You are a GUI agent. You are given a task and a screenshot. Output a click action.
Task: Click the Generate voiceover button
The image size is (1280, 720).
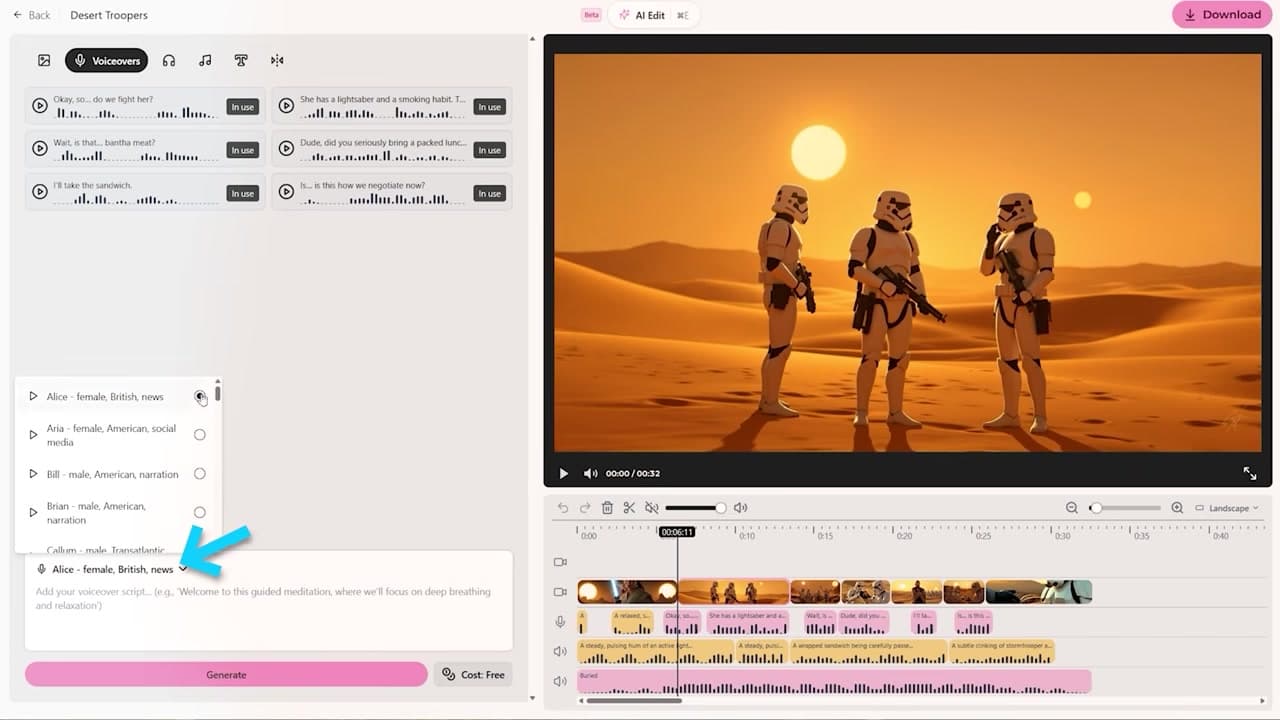[x=226, y=675]
